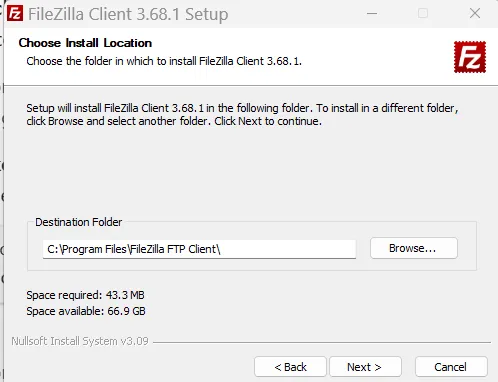This screenshot has height=382, width=498.
Task: Cancel the FileZilla installation
Action: pos(451,367)
